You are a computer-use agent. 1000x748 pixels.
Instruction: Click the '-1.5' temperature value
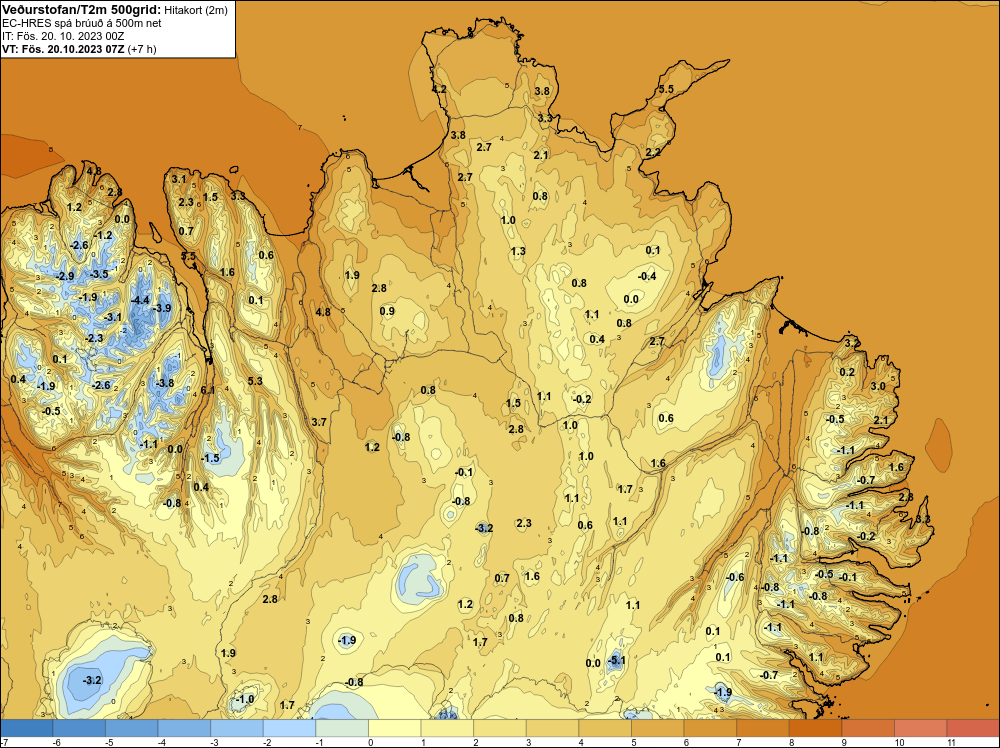[x=210, y=458]
